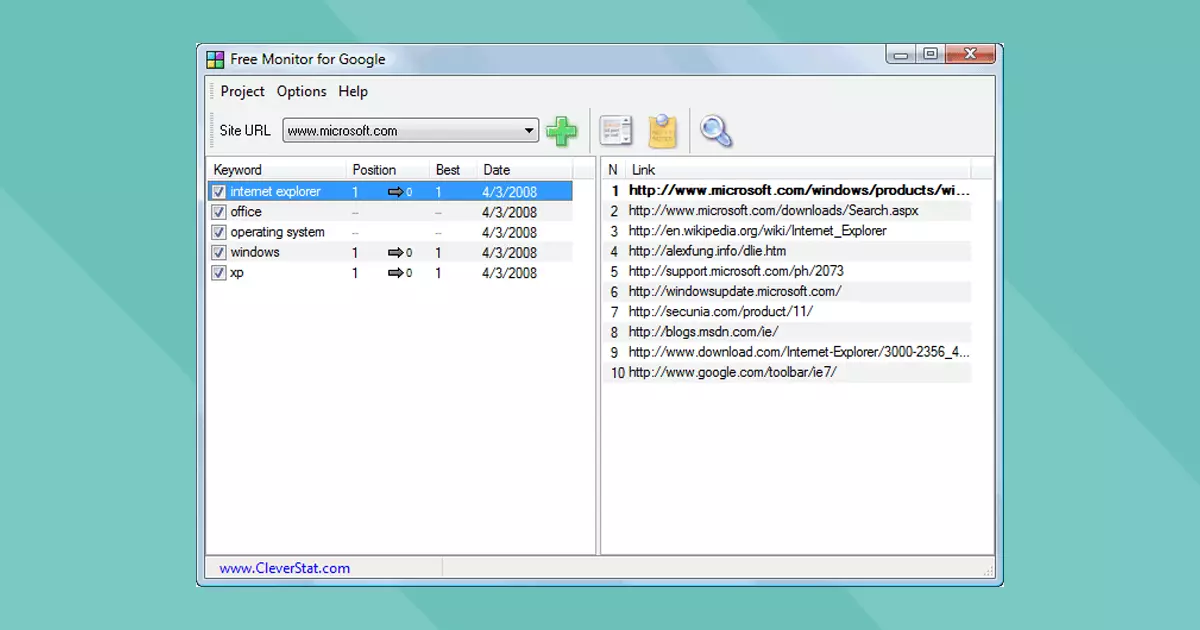Image resolution: width=1200 pixels, height=630 pixels.
Task: Click the position arrow in xp row
Action: coord(395,273)
